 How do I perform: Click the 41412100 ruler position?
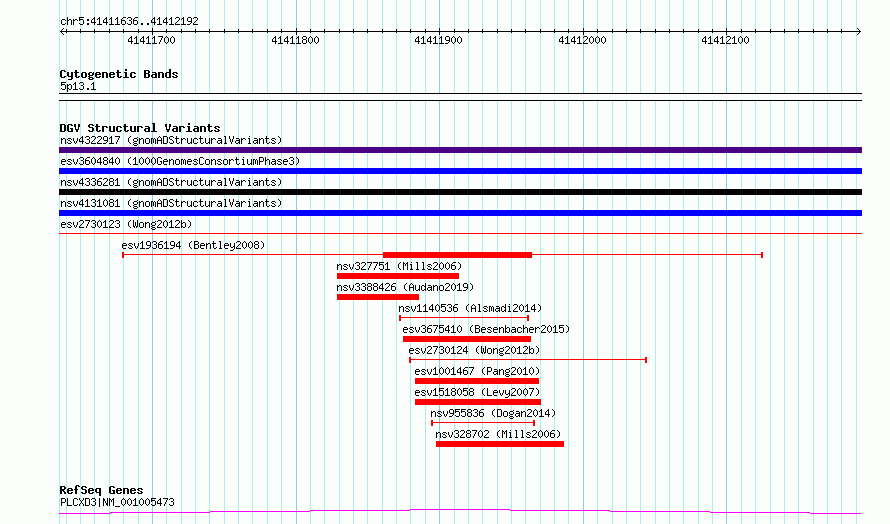tap(725, 40)
